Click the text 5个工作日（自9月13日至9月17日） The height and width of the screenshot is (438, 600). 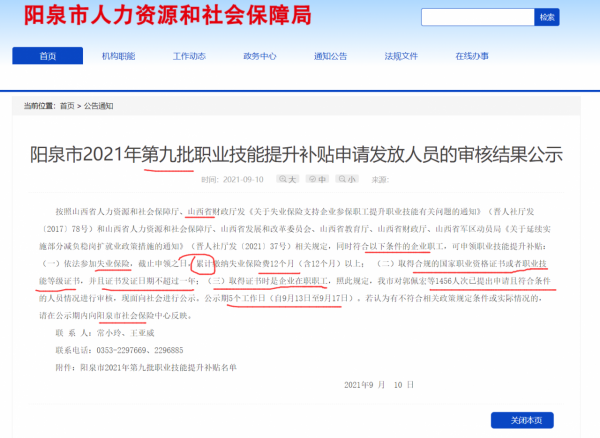(x=290, y=298)
